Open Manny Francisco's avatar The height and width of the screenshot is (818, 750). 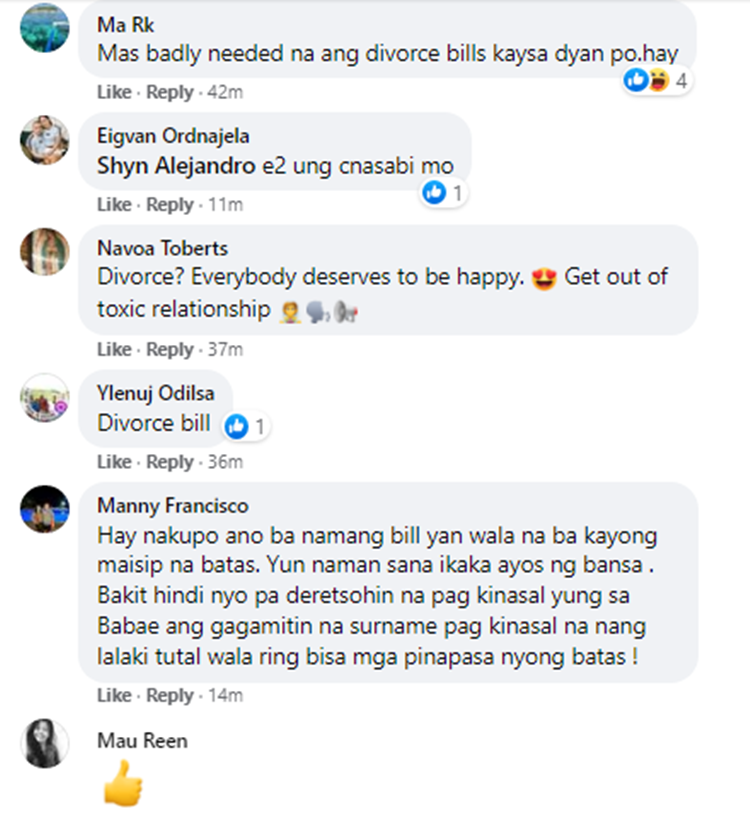tap(44, 509)
